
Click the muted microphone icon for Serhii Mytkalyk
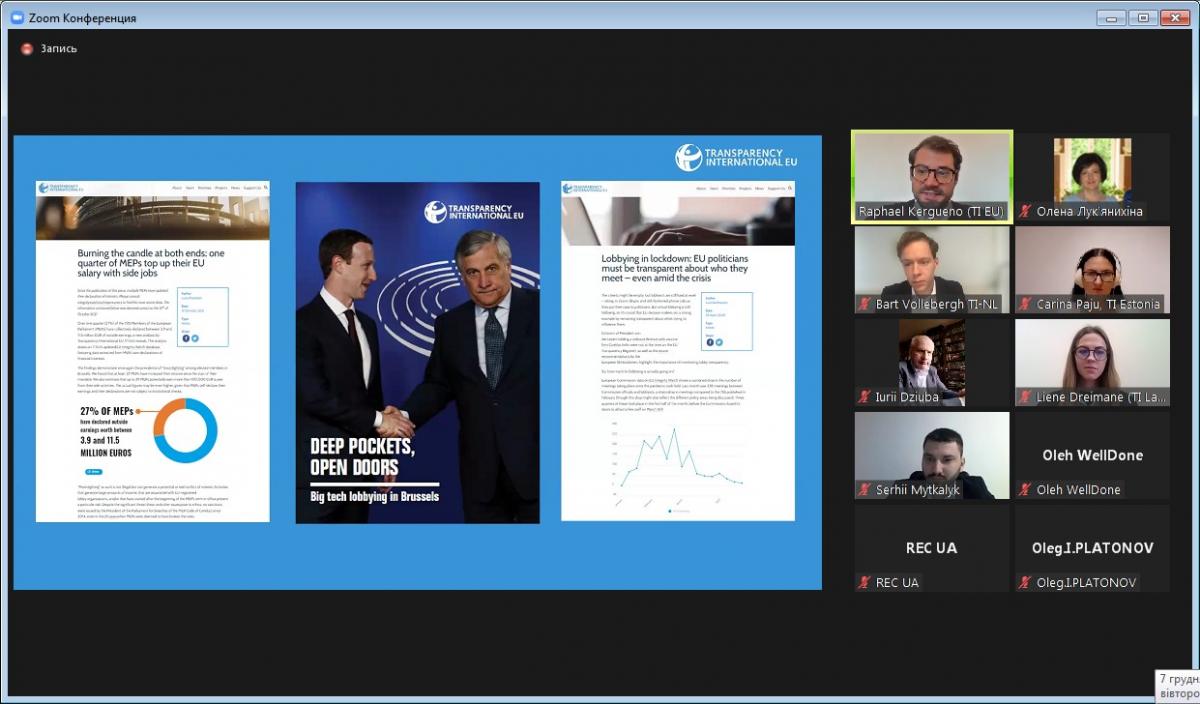click(865, 490)
